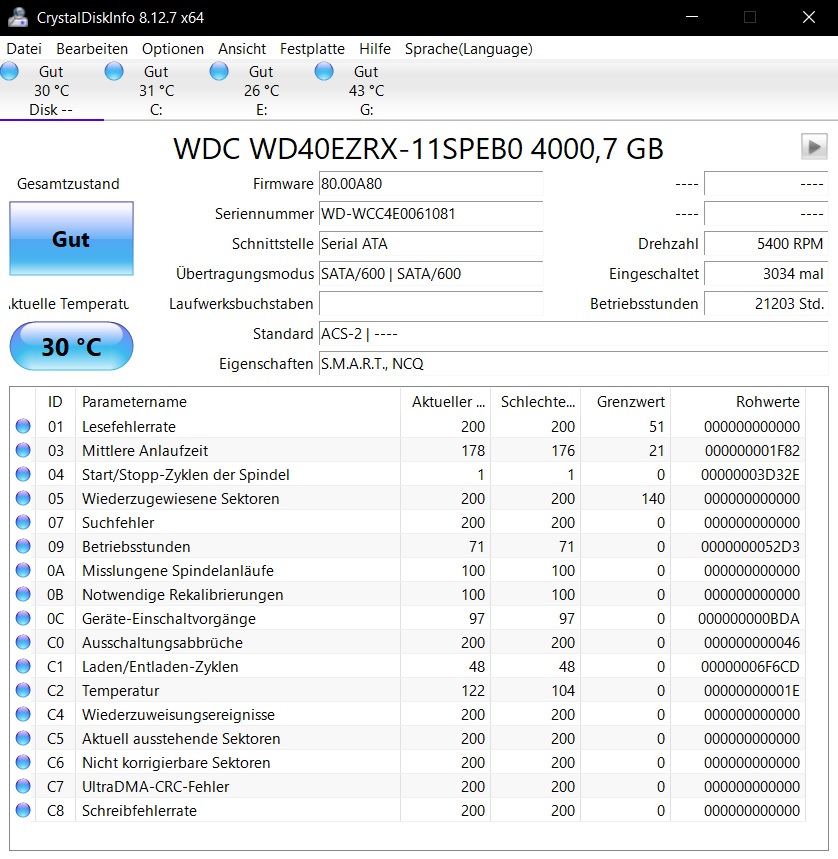Screen dimensions: 838x859
Task: Click the Betriebsstunden value 21203 Std.
Action: tap(766, 303)
